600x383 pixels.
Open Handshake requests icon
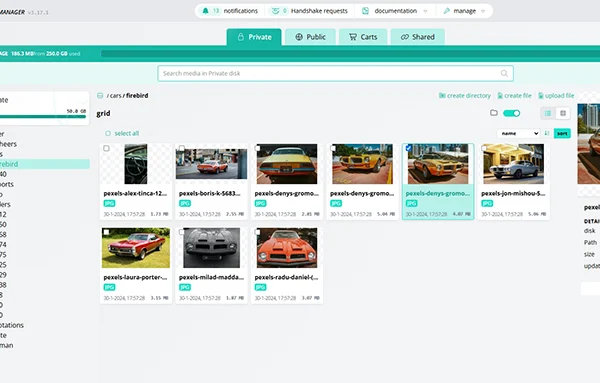[275, 11]
